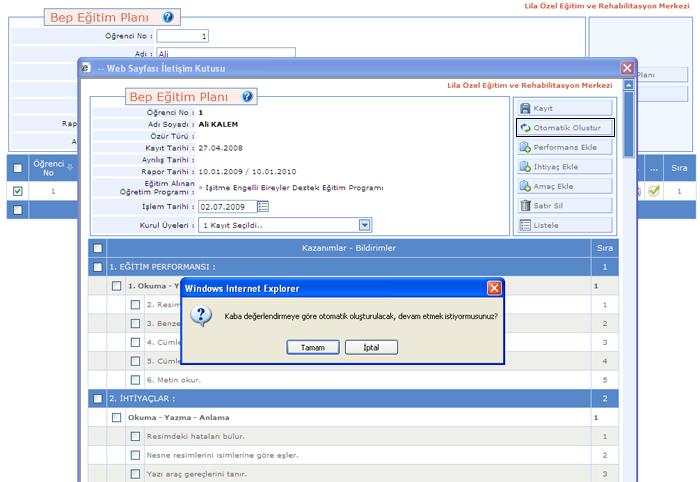
Task: Check the '2. İHTİYAÇLAR' section checkbox
Action: click(97, 399)
